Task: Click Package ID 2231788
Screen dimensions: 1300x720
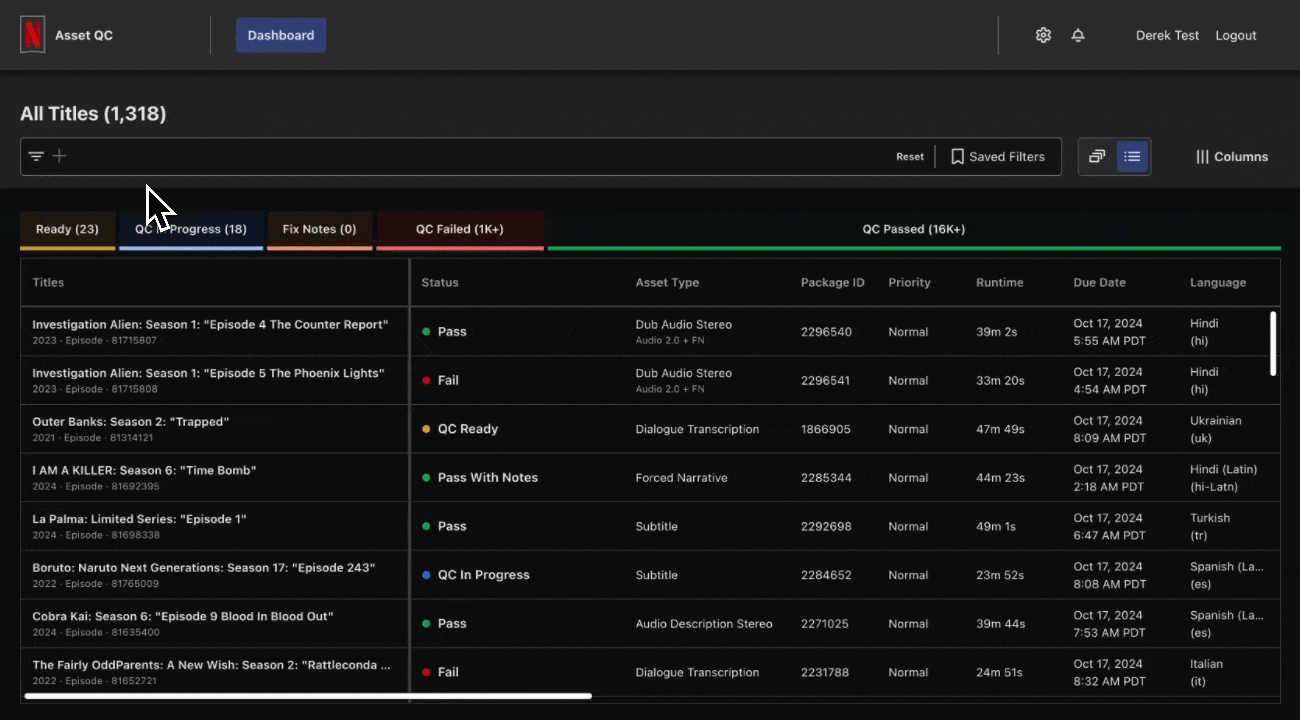Action: coord(825,672)
